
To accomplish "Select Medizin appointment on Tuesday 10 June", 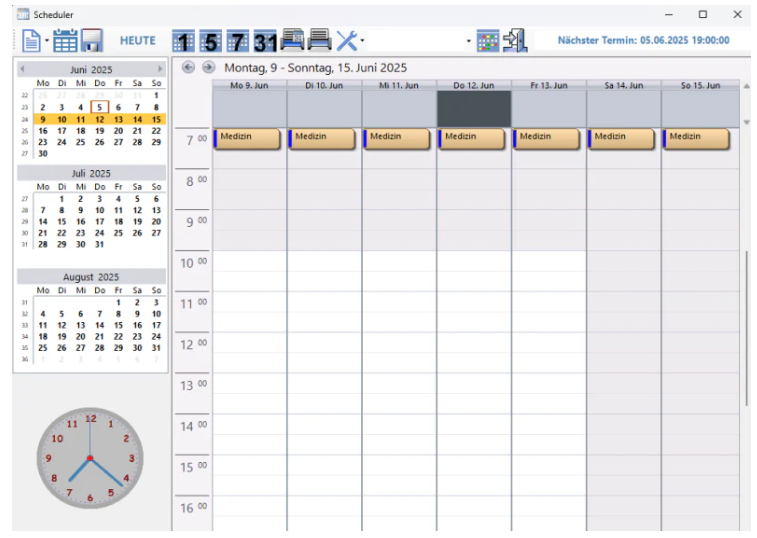I will (322, 139).
